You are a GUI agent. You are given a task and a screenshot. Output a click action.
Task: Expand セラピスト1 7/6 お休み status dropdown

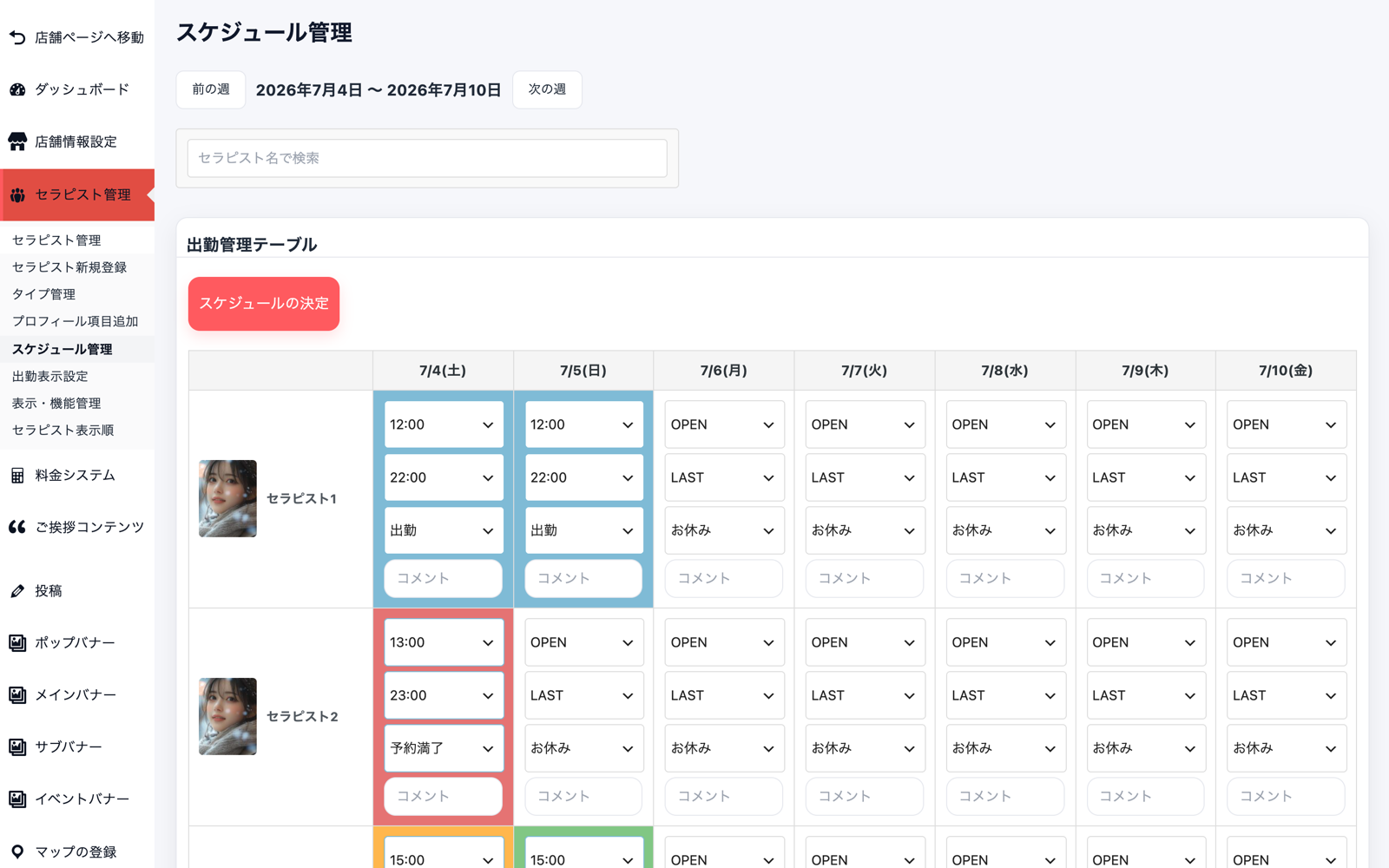pyautogui.click(x=724, y=530)
